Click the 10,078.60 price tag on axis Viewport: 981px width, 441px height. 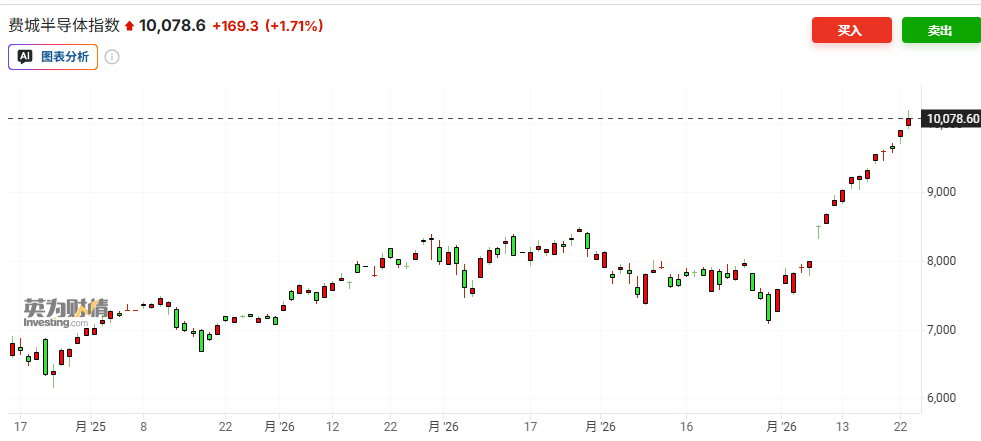(953, 119)
